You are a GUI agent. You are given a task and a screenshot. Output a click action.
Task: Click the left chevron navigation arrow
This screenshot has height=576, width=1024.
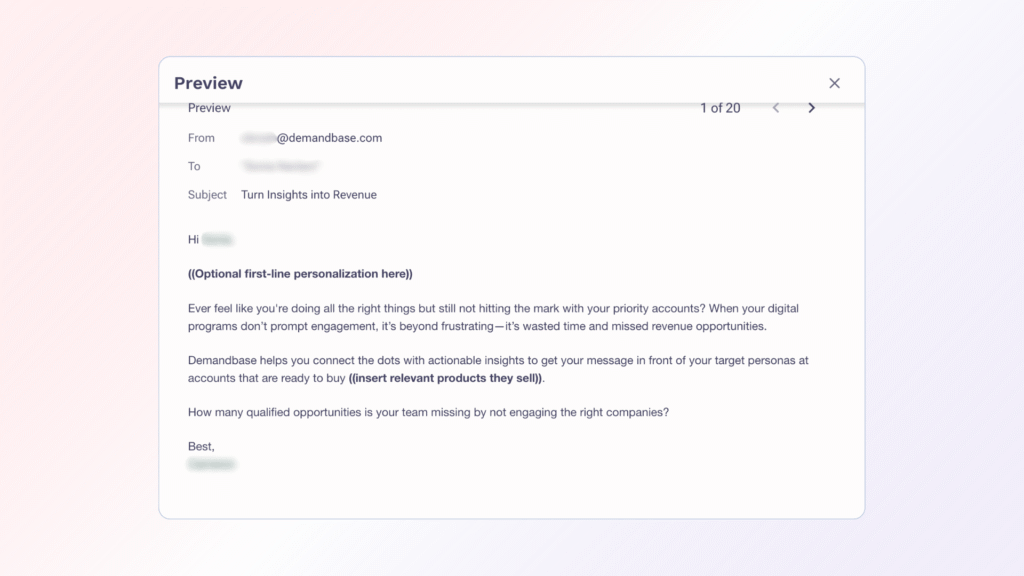click(x=776, y=108)
